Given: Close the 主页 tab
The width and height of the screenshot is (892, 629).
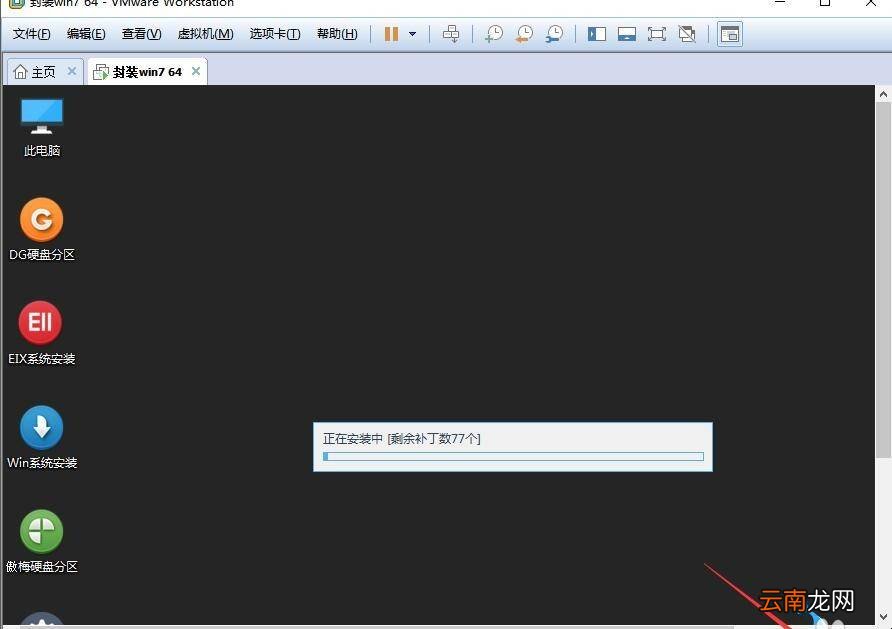Looking at the screenshot, I should click(x=72, y=71).
